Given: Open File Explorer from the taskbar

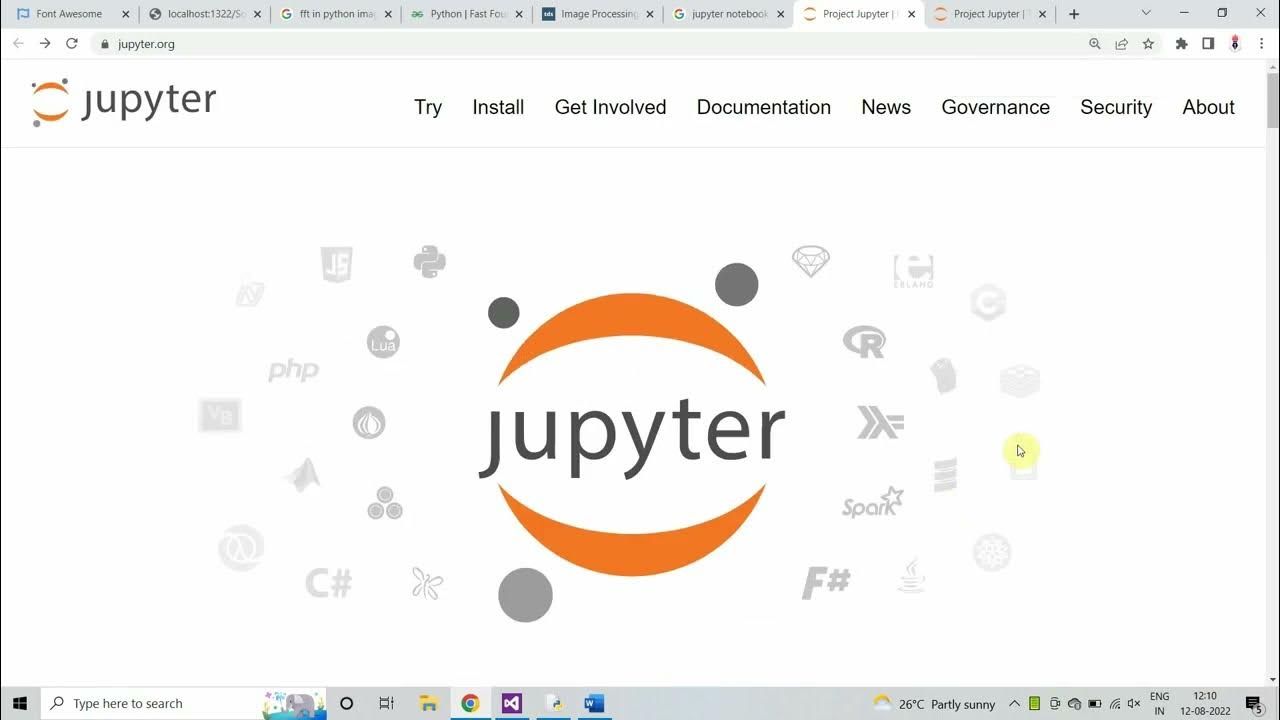Looking at the screenshot, I should (428, 703).
